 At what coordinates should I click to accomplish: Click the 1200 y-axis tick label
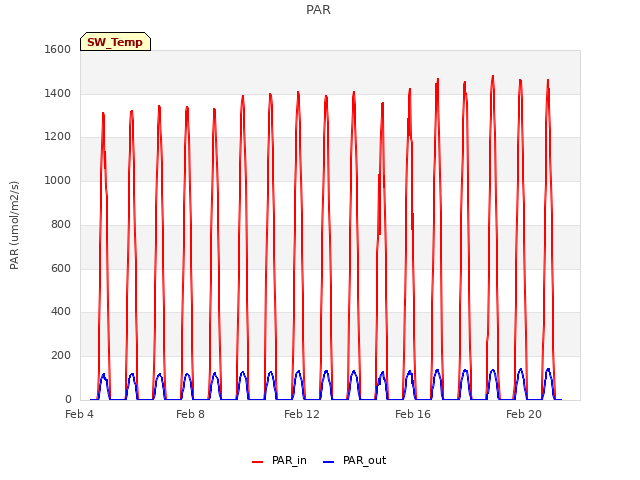pos(58,137)
